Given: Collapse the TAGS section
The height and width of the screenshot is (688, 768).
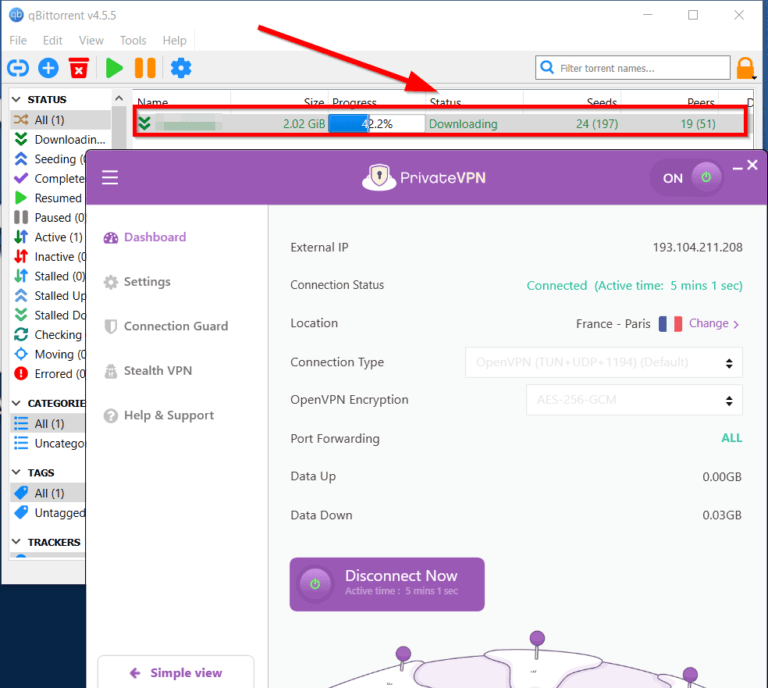Looking at the screenshot, I should pos(16,473).
